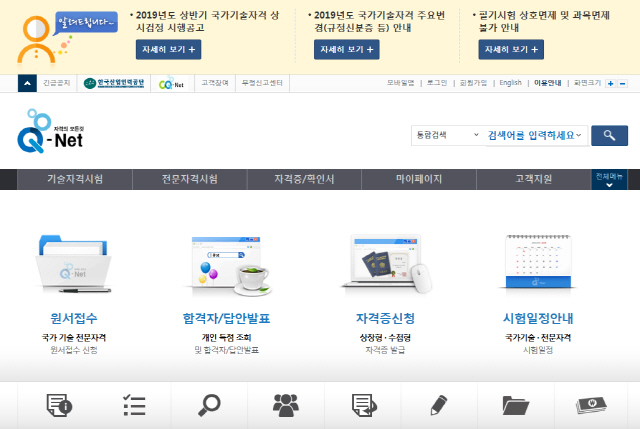The height and width of the screenshot is (429, 640).
Task: Click the people group icon in bottom bar
Action: pyautogui.click(x=286, y=405)
